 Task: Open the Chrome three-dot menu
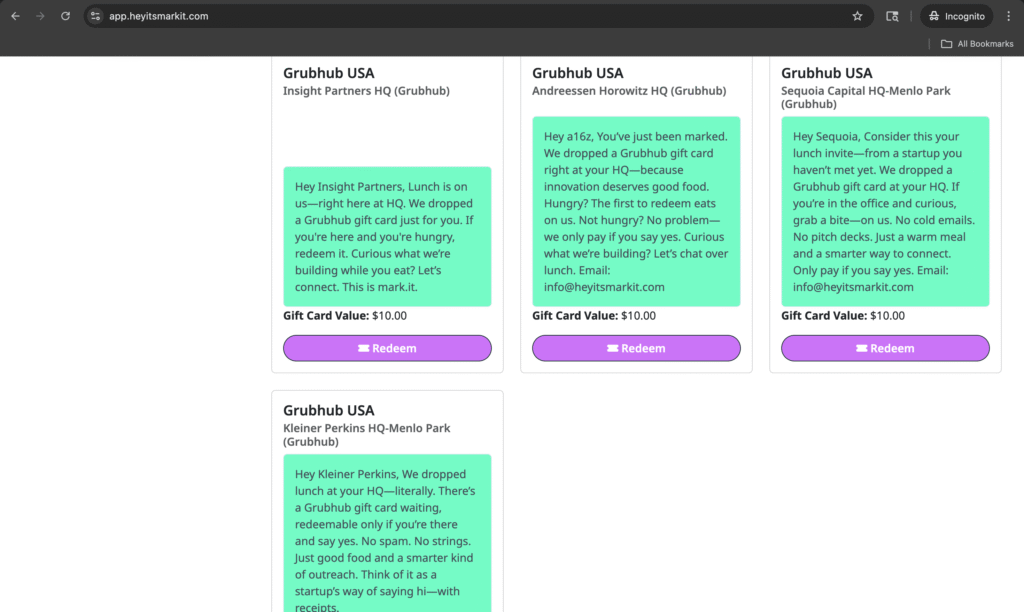point(1008,16)
